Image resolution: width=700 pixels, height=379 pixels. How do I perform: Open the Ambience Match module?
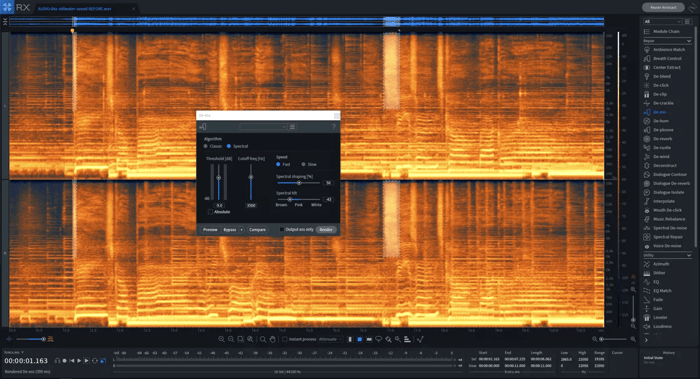[664, 50]
